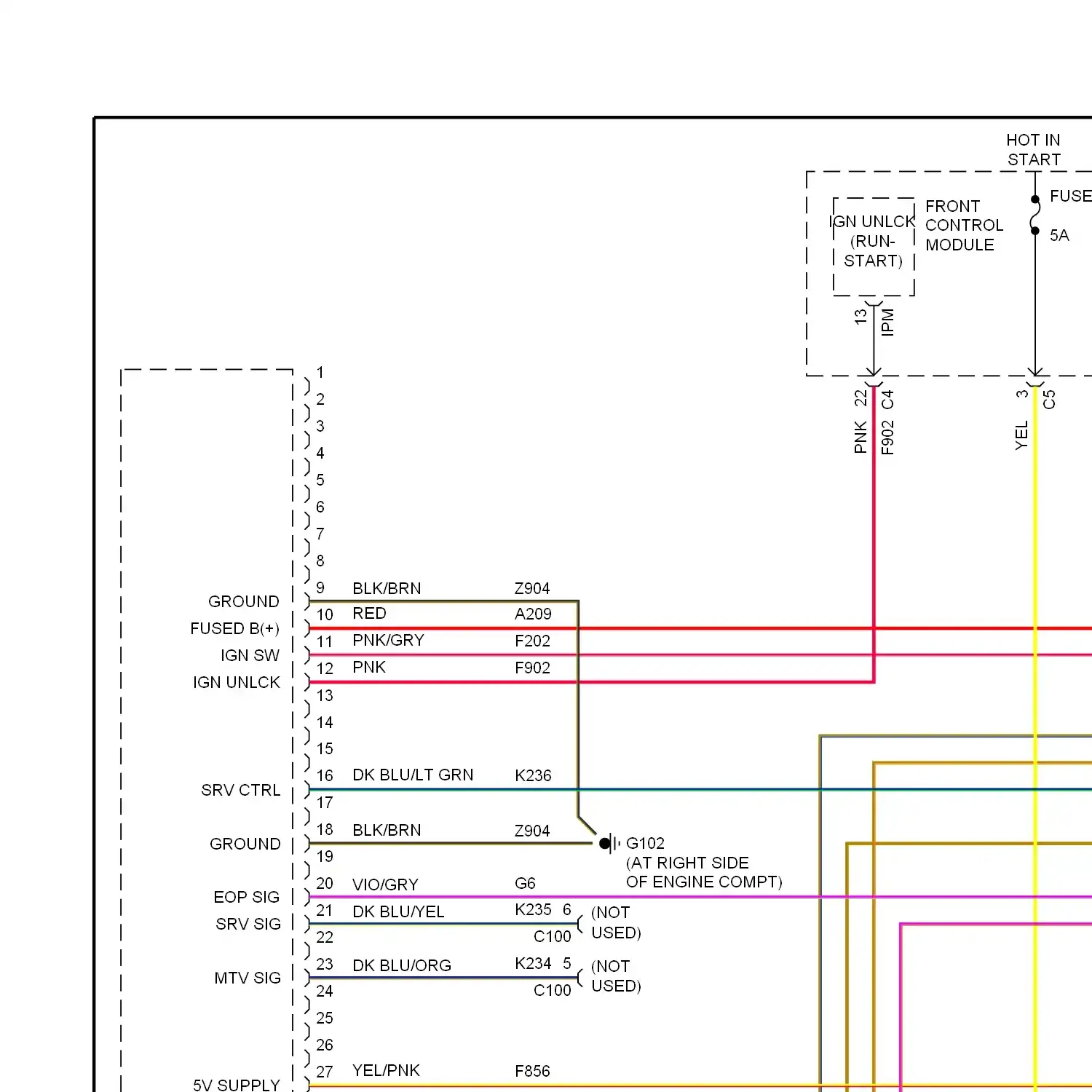Click the Z904 code at pin 9
The height and width of the screenshot is (1092, 1092).
532,588
